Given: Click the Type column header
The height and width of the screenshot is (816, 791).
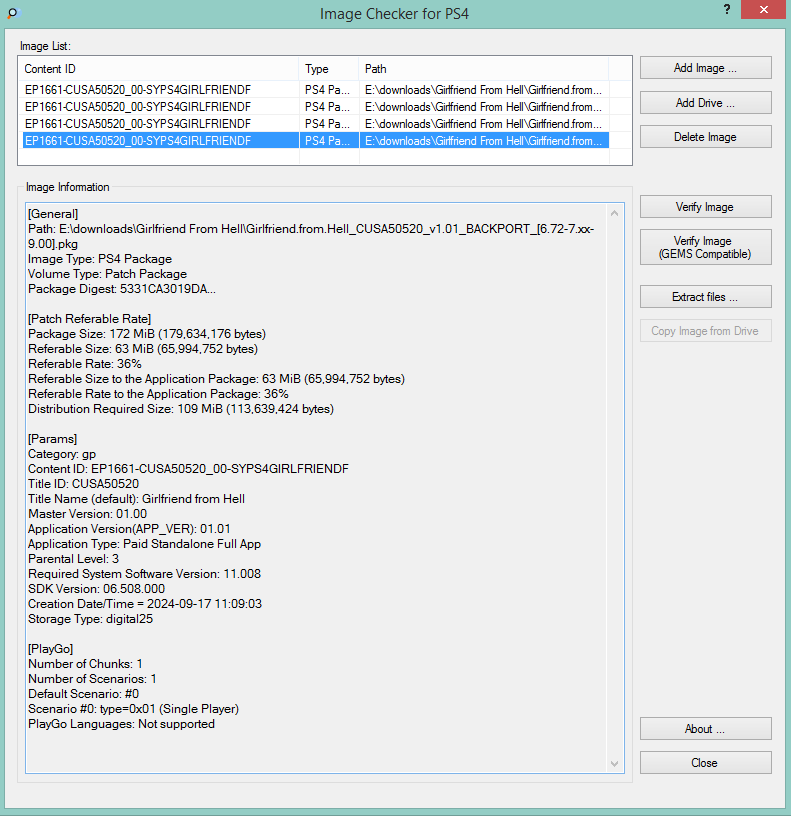Looking at the screenshot, I should point(329,69).
